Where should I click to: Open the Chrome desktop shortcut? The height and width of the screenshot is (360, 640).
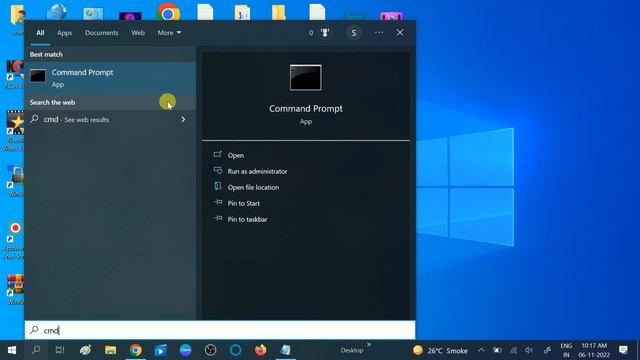pos(168,12)
